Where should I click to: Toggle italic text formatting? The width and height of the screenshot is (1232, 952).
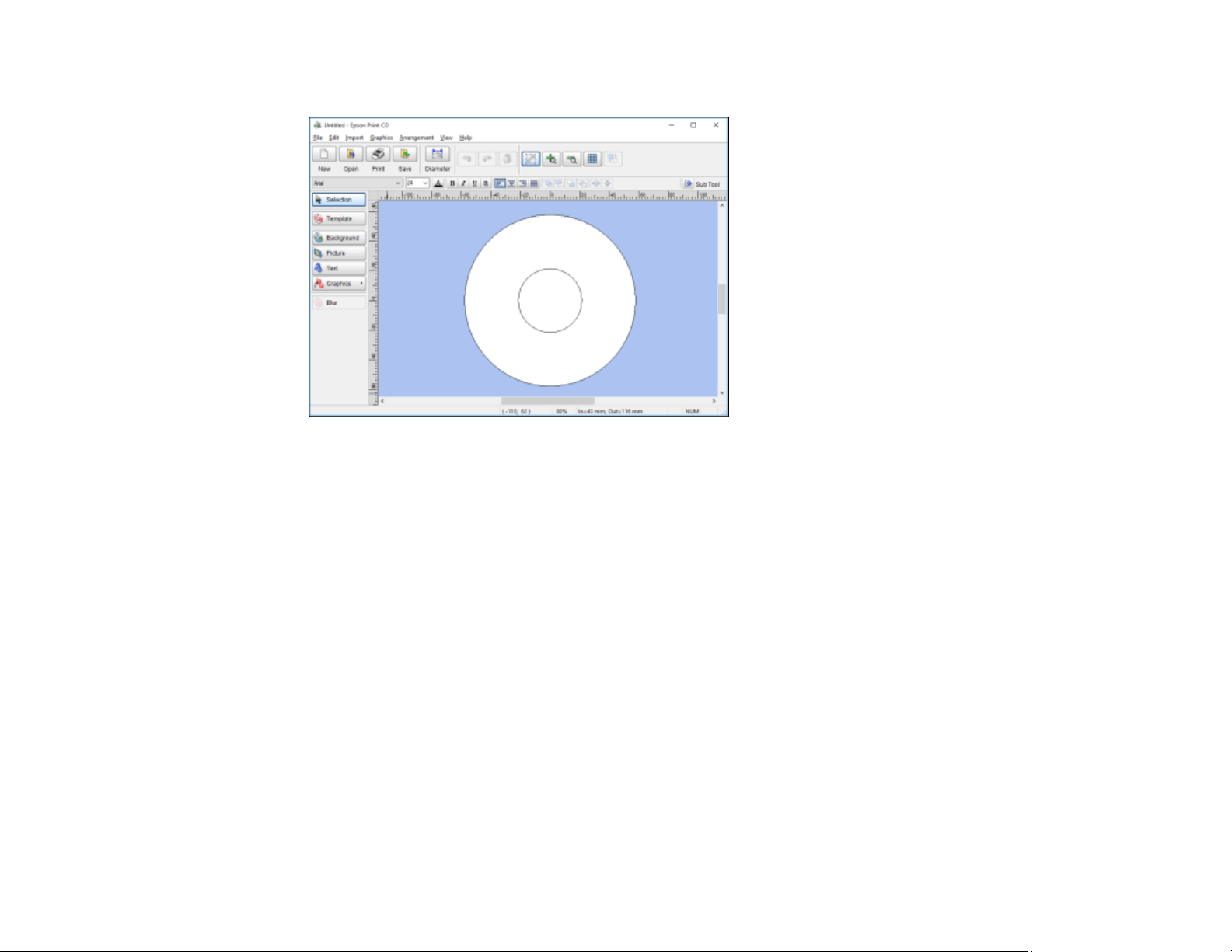coord(464,183)
